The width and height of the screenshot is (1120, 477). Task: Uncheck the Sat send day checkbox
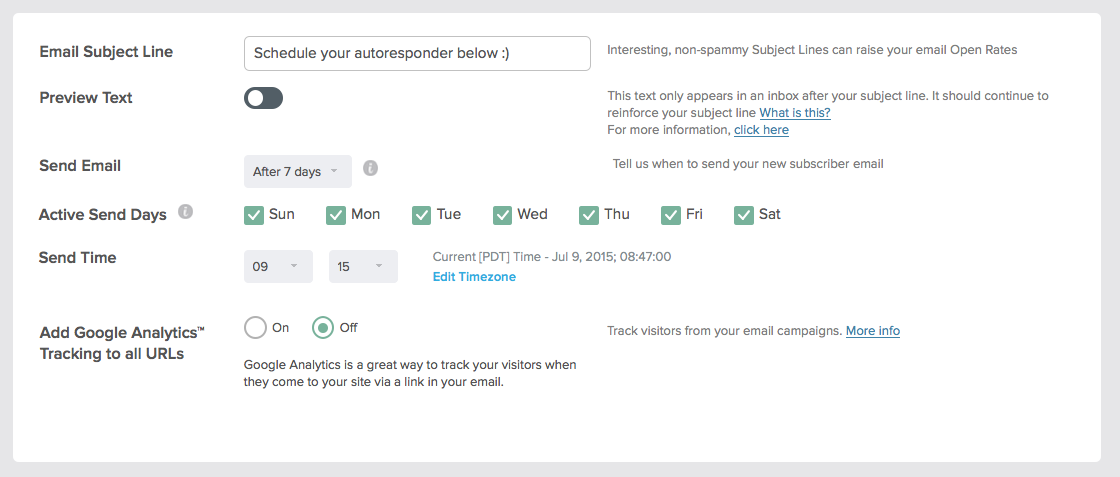(744, 215)
